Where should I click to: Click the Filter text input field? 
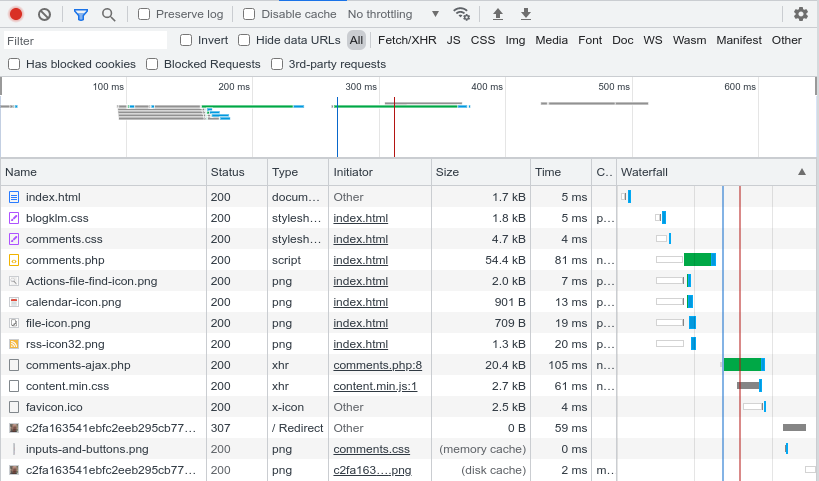[85, 41]
